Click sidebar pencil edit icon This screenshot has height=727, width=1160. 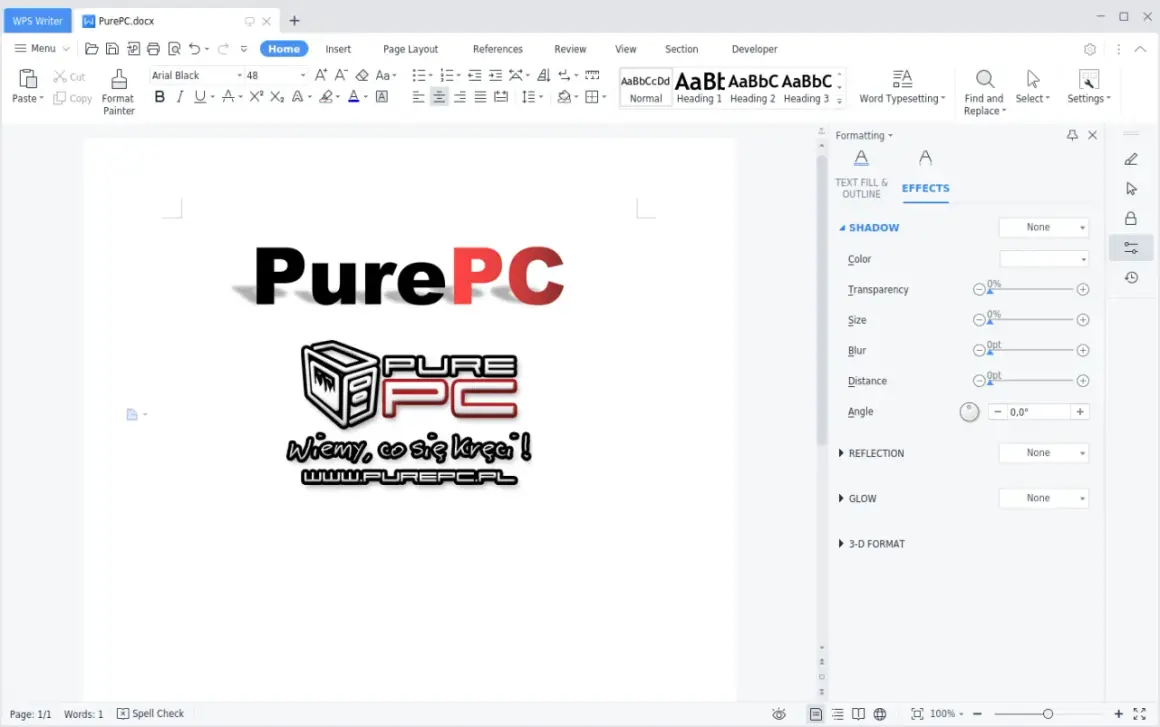(1131, 159)
